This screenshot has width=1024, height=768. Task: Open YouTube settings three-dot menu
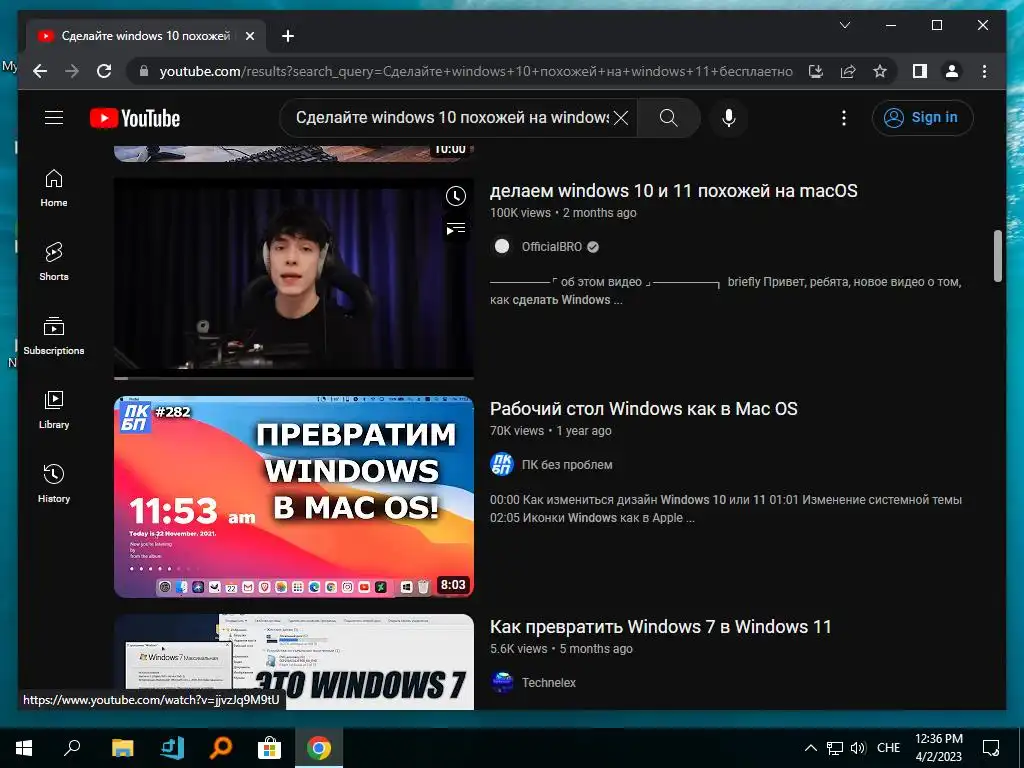pos(844,118)
